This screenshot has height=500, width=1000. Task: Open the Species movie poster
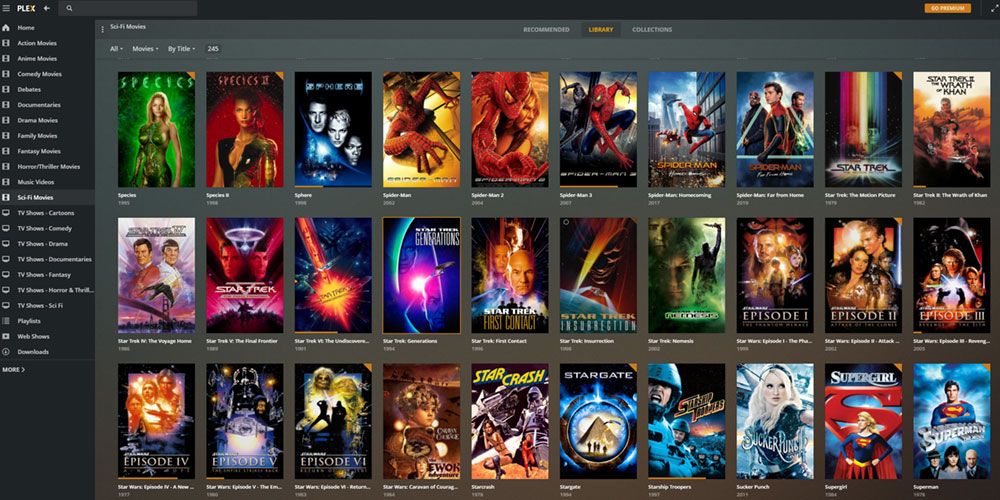pyautogui.click(x=156, y=129)
